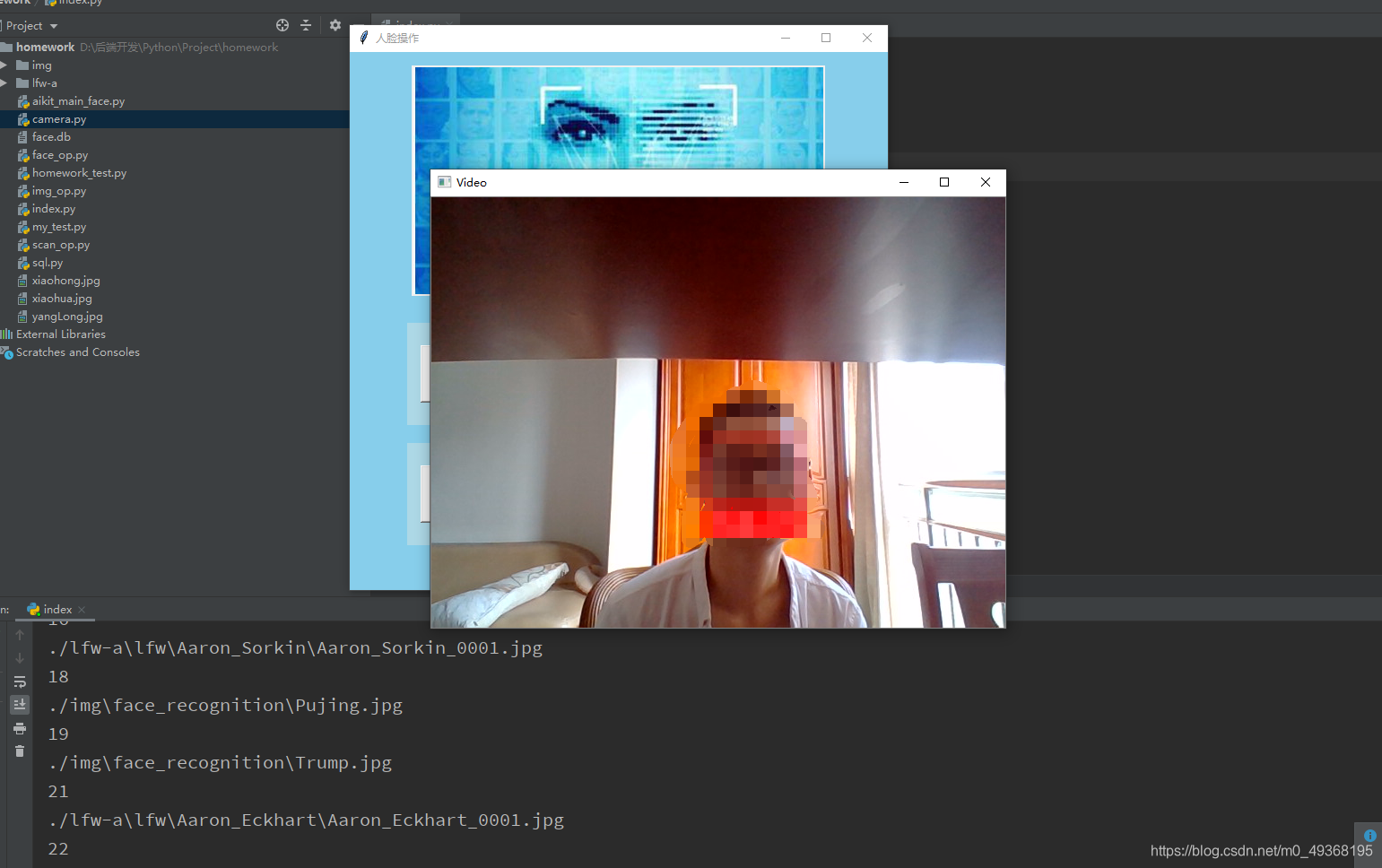Click the clear all trash icon
This screenshot has width=1382, height=868.
coord(20,751)
